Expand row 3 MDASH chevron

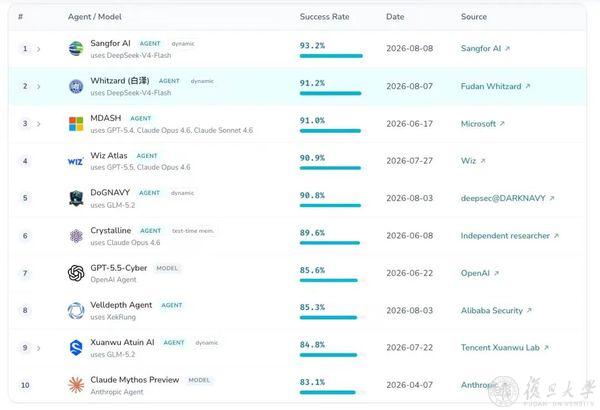point(38,124)
